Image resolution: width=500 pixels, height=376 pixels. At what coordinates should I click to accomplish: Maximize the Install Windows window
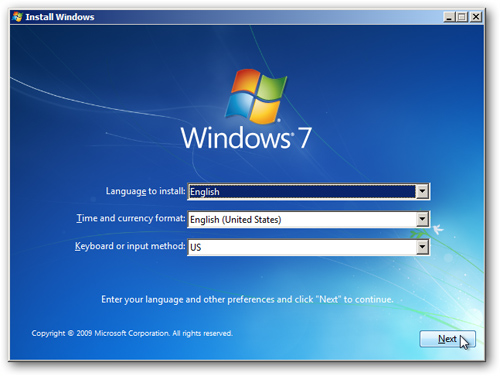(462, 17)
